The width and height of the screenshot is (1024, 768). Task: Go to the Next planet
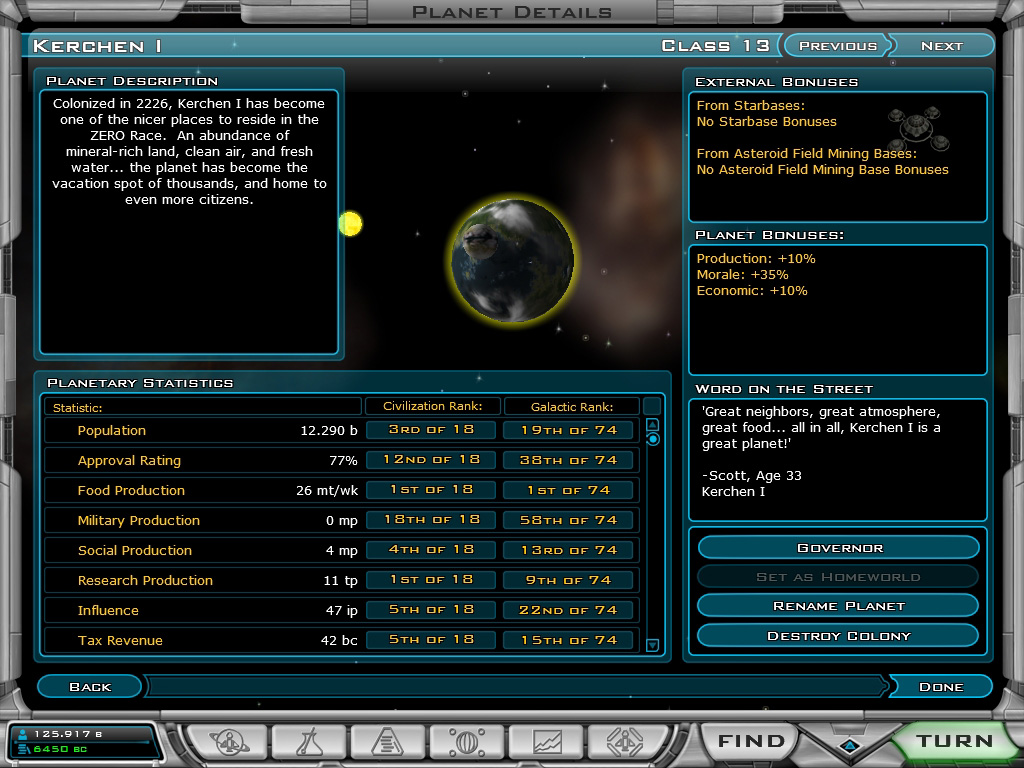941,46
